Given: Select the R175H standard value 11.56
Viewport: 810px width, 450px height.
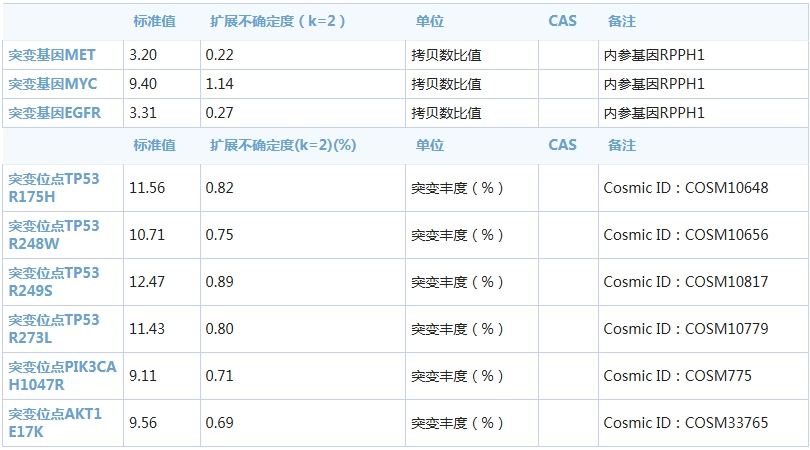Looking at the screenshot, I should tap(147, 188).
